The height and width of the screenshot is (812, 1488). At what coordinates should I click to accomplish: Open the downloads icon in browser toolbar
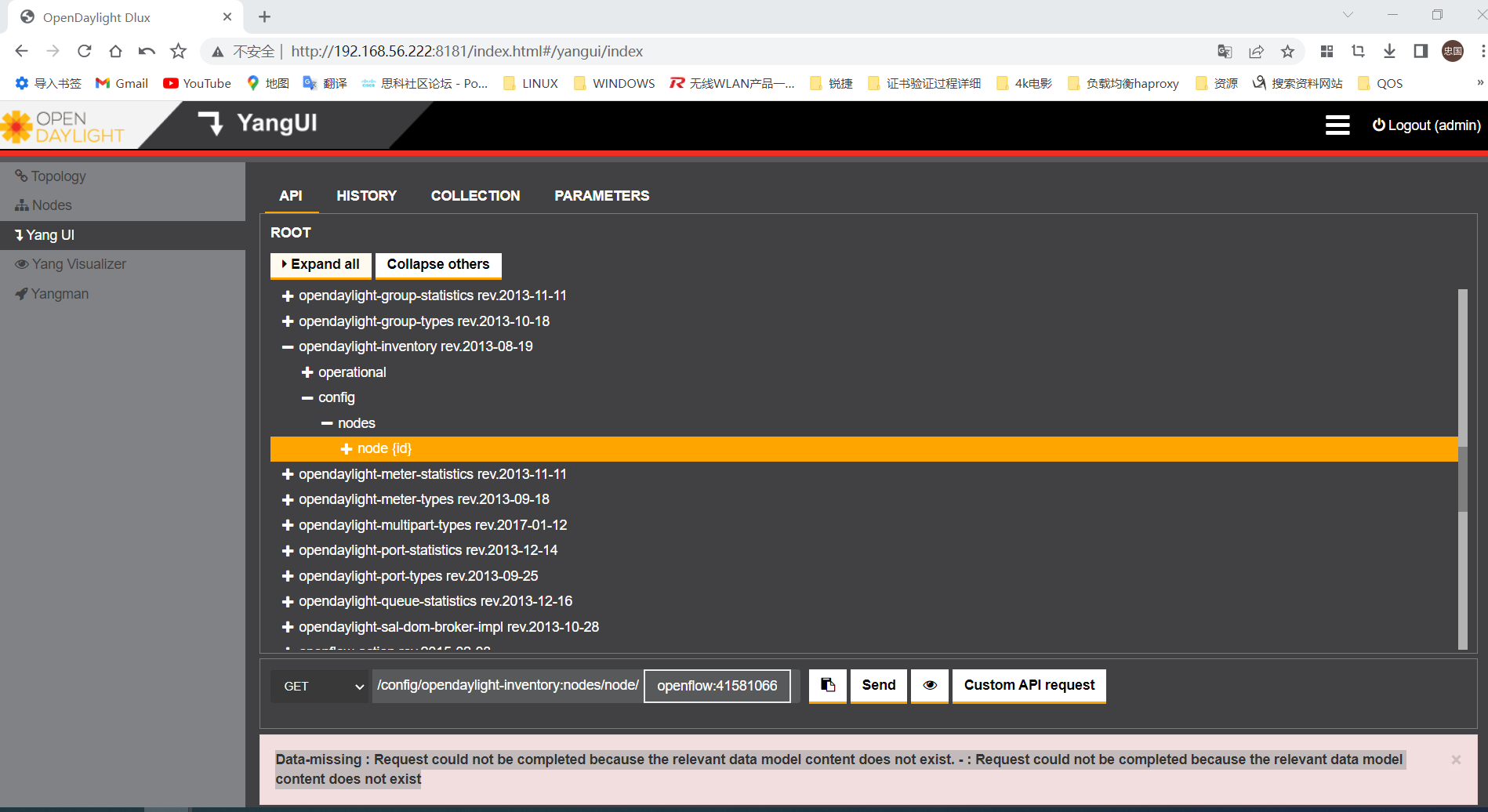tap(1389, 51)
